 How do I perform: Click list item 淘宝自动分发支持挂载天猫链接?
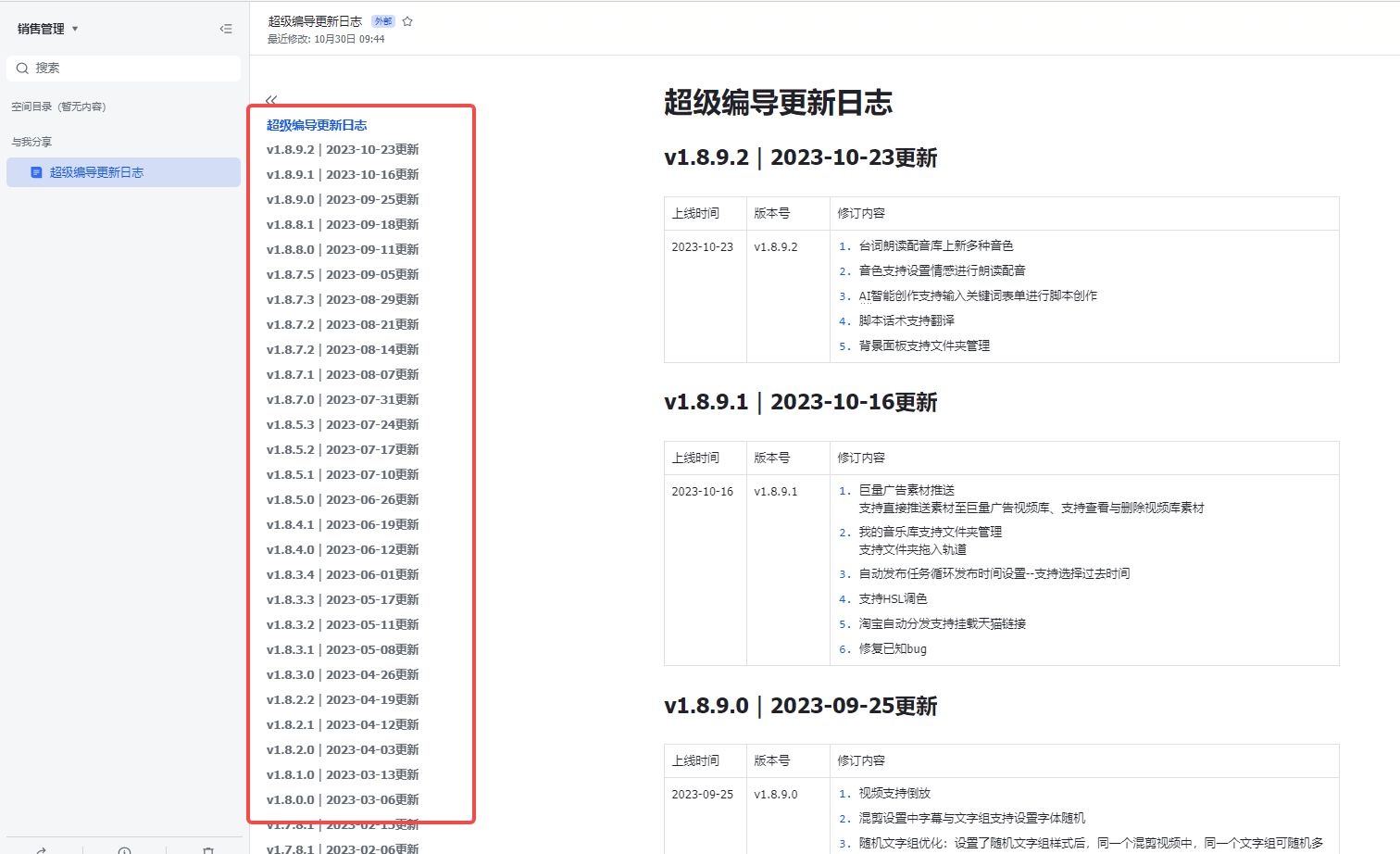[942, 624]
